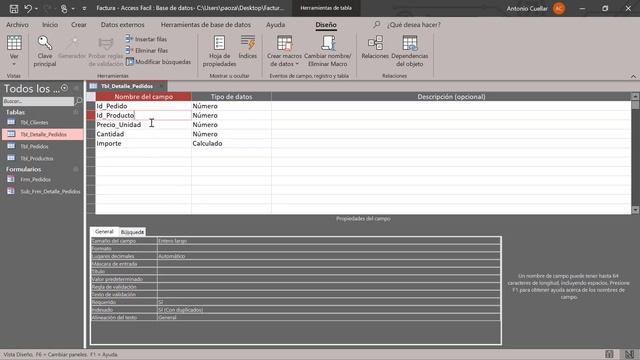
Task: Show Dependencias del objeto
Action: pyautogui.click(x=409, y=51)
